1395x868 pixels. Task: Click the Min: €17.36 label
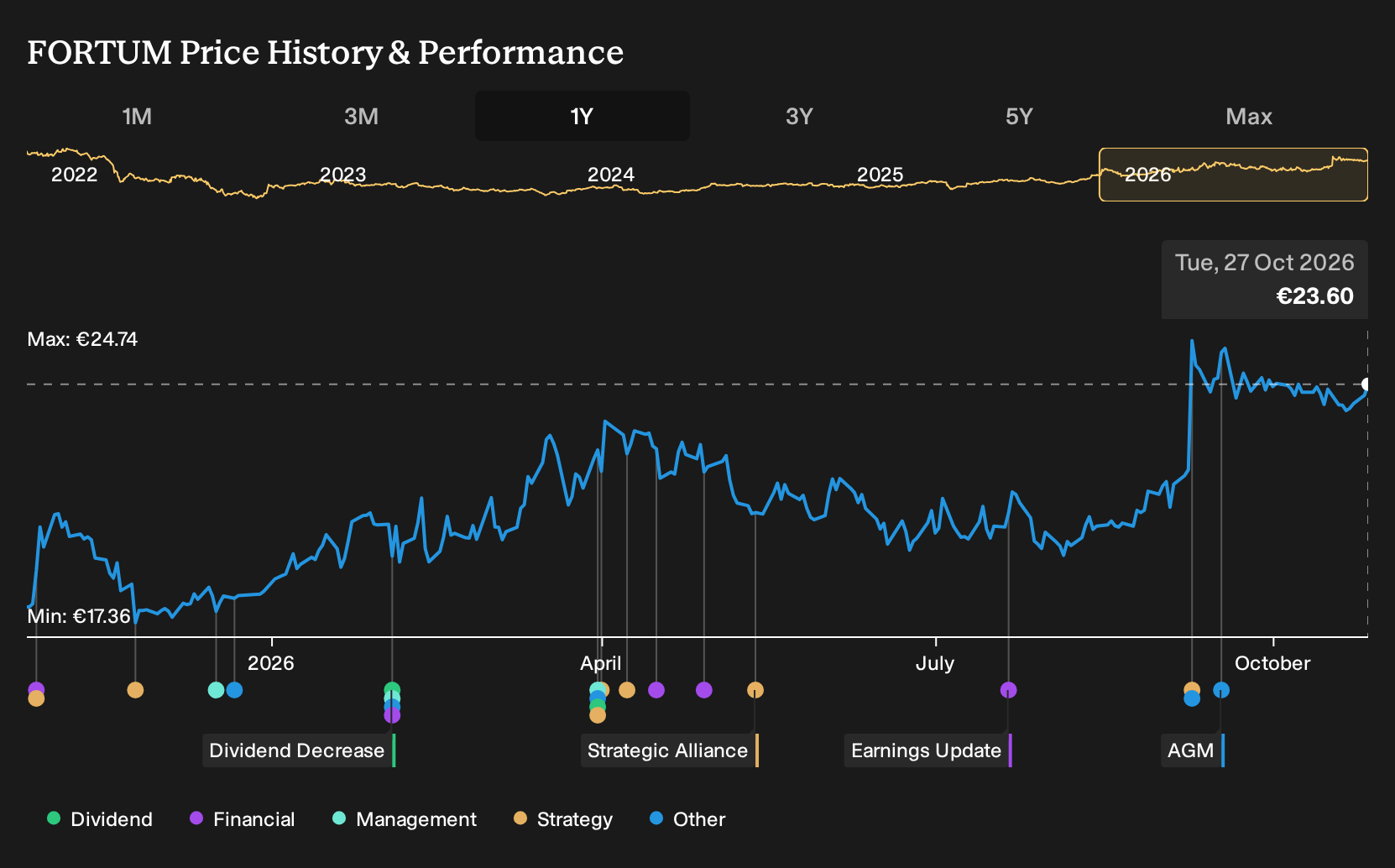tap(79, 616)
